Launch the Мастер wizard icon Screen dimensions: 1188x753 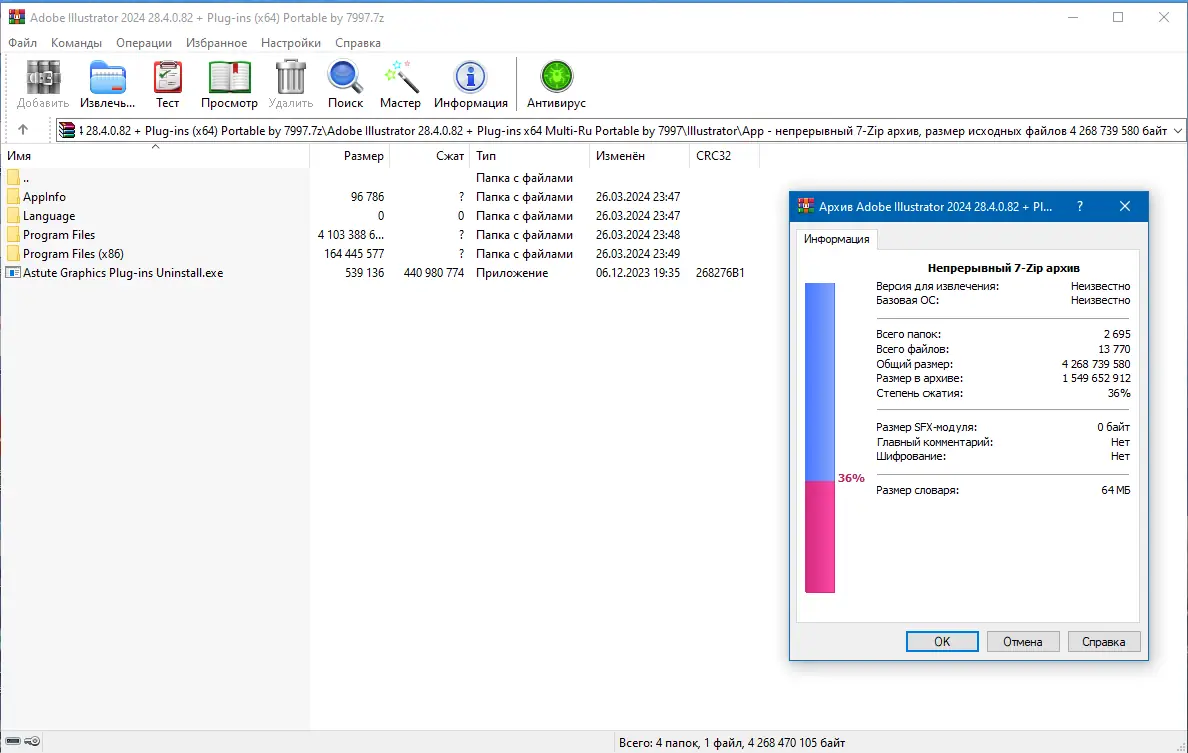[x=400, y=77]
